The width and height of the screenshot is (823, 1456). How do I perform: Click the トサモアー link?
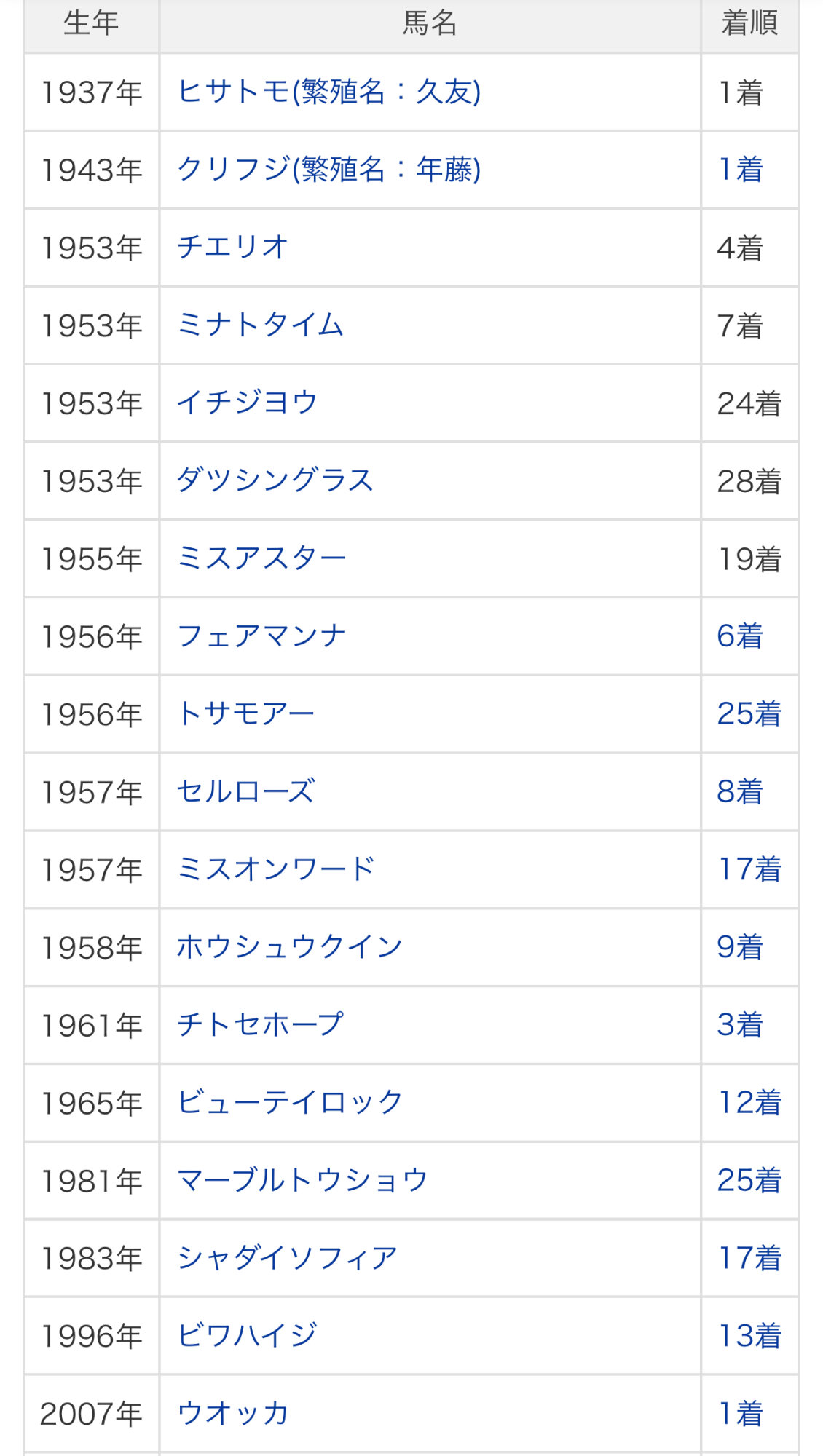click(246, 714)
